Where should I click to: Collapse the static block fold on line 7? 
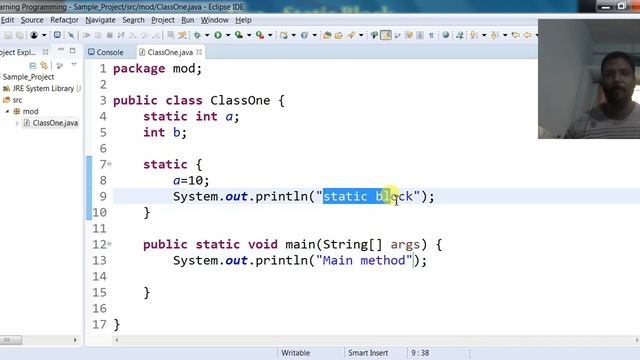pos(109,164)
